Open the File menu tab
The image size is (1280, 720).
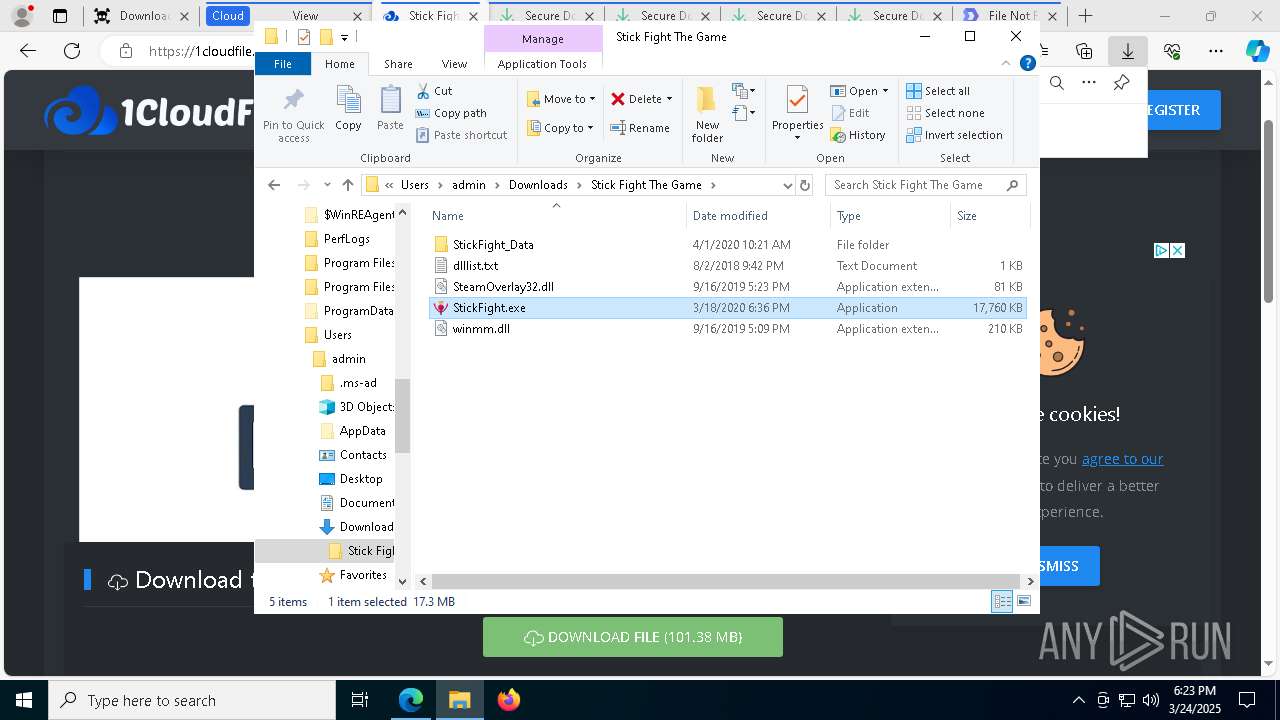coord(283,64)
